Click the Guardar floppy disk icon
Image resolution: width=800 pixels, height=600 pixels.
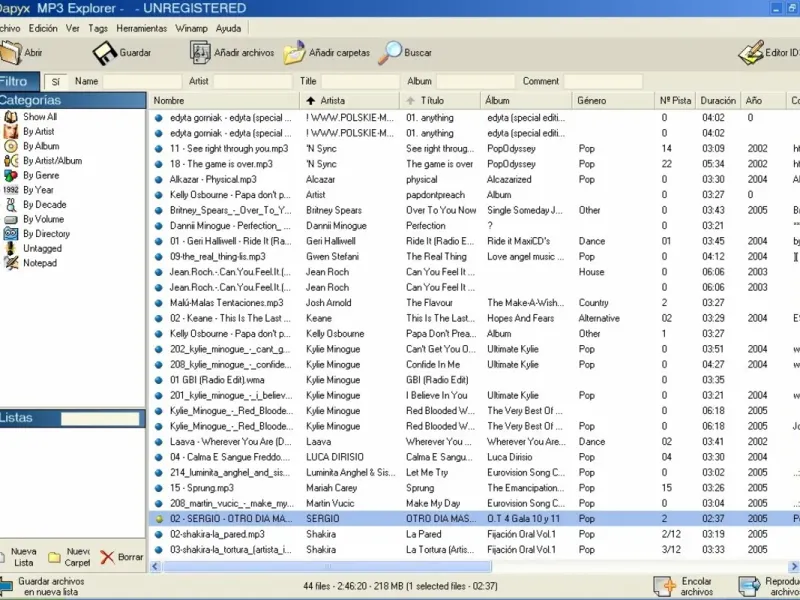pyautogui.click(x=105, y=53)
